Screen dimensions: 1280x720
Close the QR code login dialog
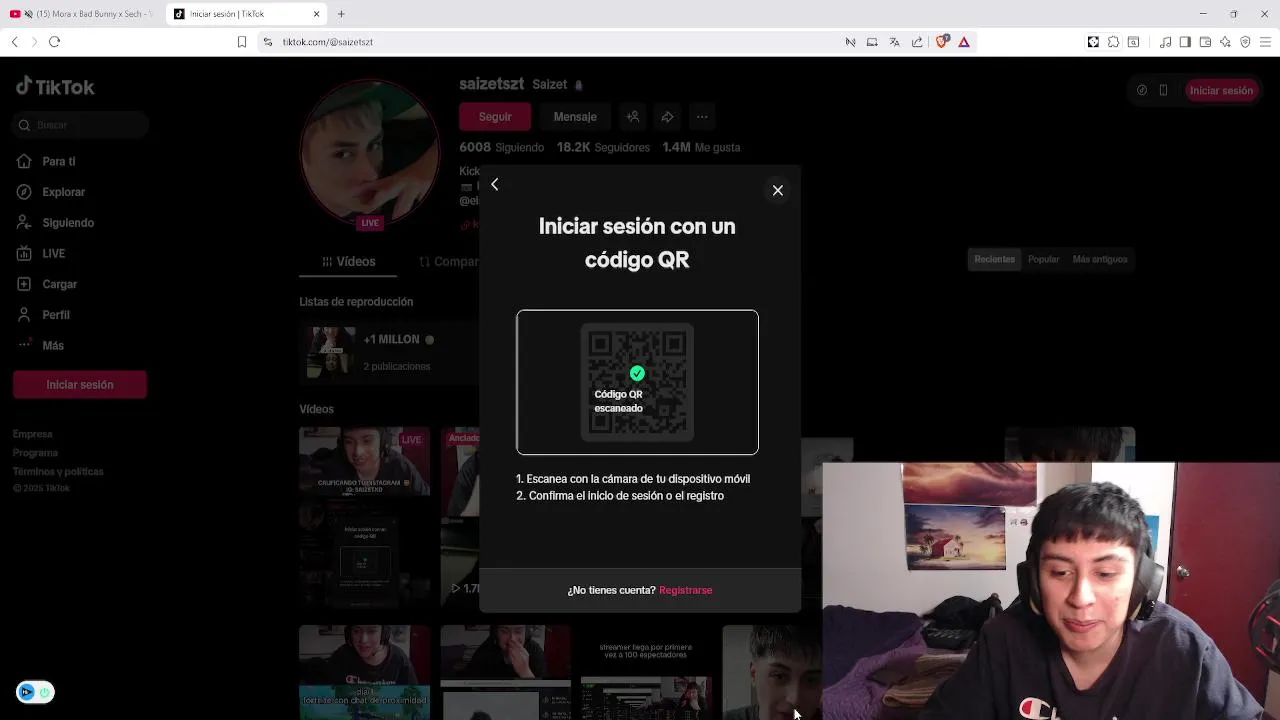[x=777, y=190]
